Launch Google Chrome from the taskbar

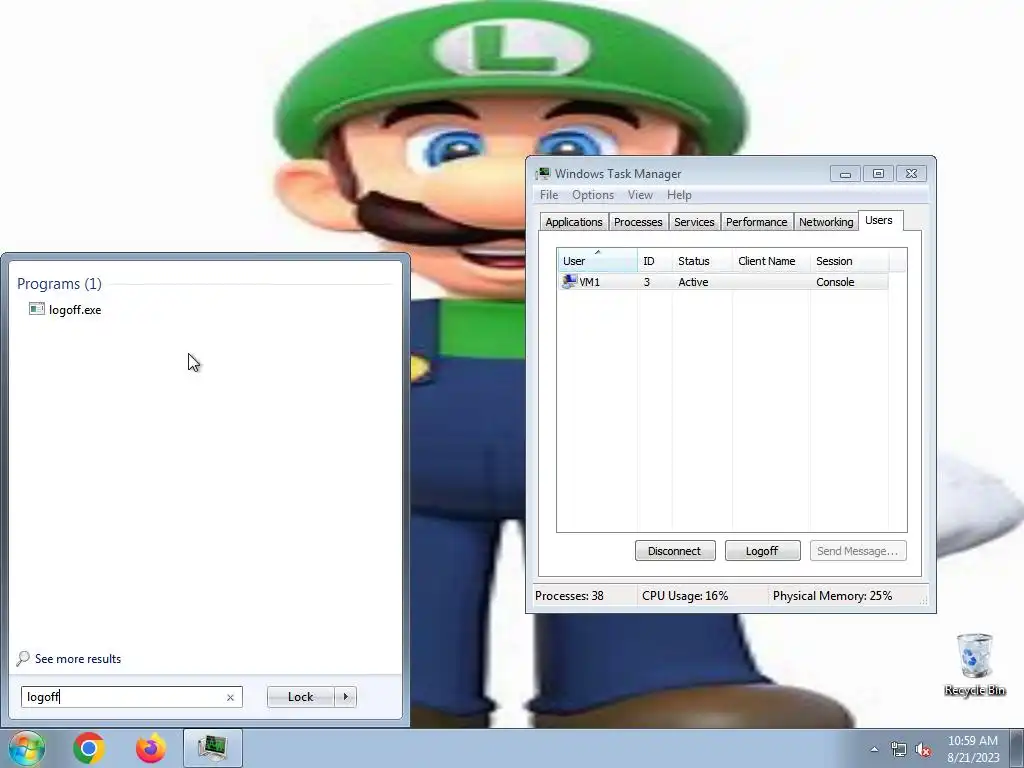(x=89, y=748)
